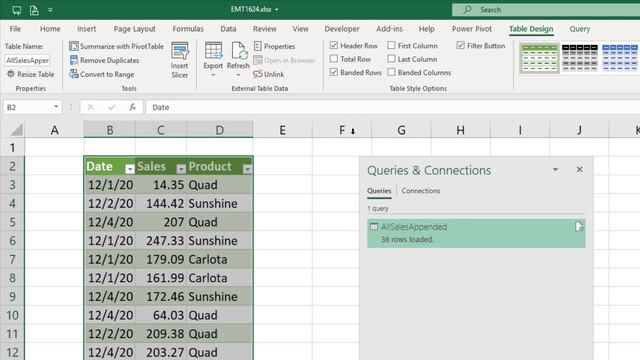The height and width of the screenshot is (360, 640).
Task: Switch to the Data ribbon tab
Action: pyautogui.click(x=228, y=29)
